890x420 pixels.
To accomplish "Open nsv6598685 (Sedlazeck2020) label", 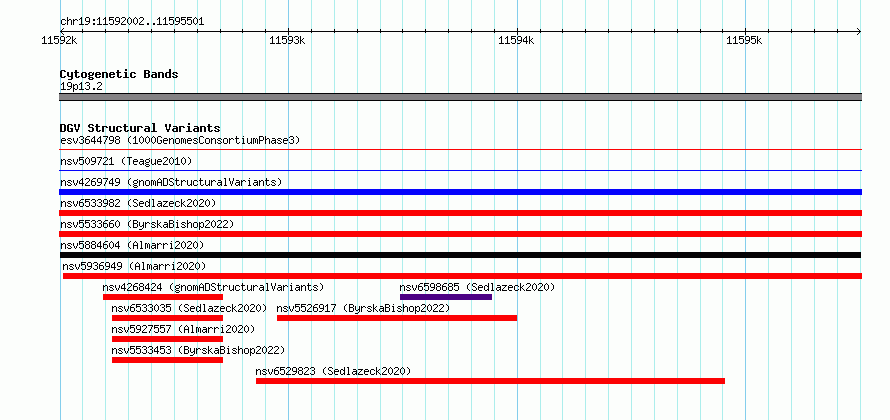I will click(x=477, y=287).
